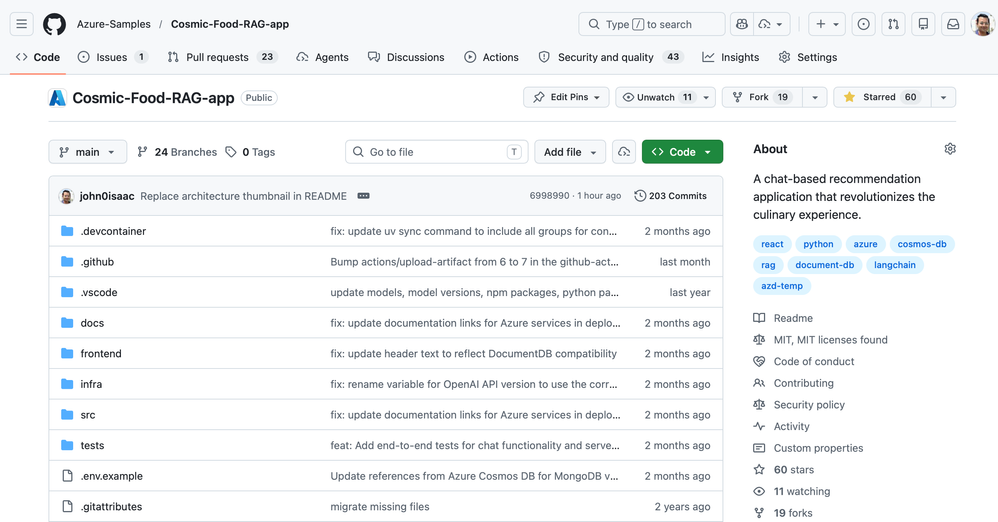Open the Copilot agents dropdown in the header
The width and height of the screenshot is (998, 522).
771,24
